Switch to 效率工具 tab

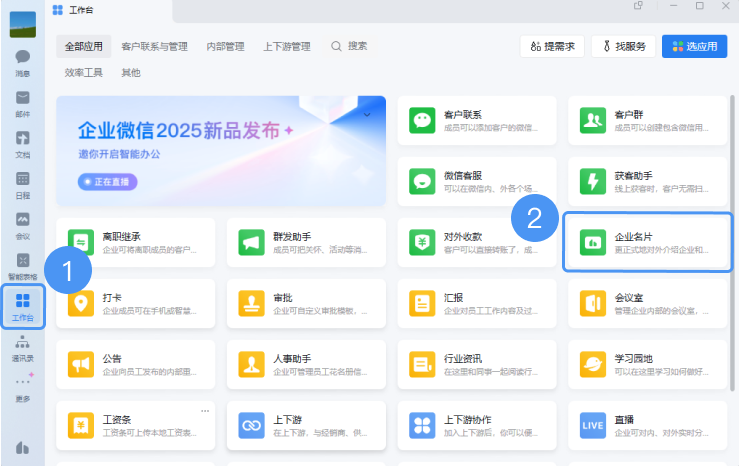(x=83, y=73)
